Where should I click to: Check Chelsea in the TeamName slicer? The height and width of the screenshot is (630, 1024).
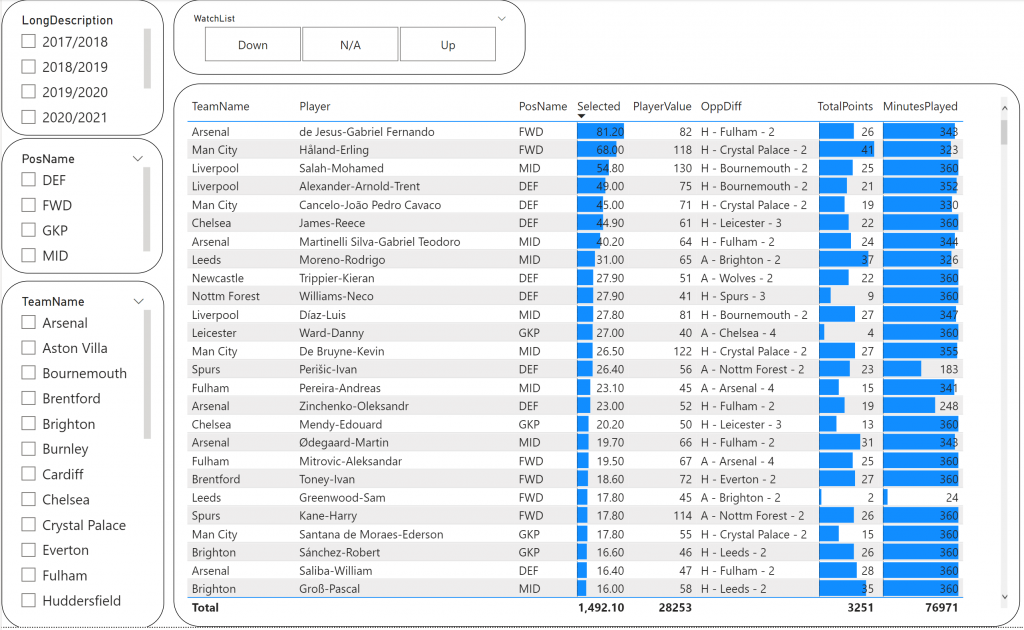pos(28,499)
